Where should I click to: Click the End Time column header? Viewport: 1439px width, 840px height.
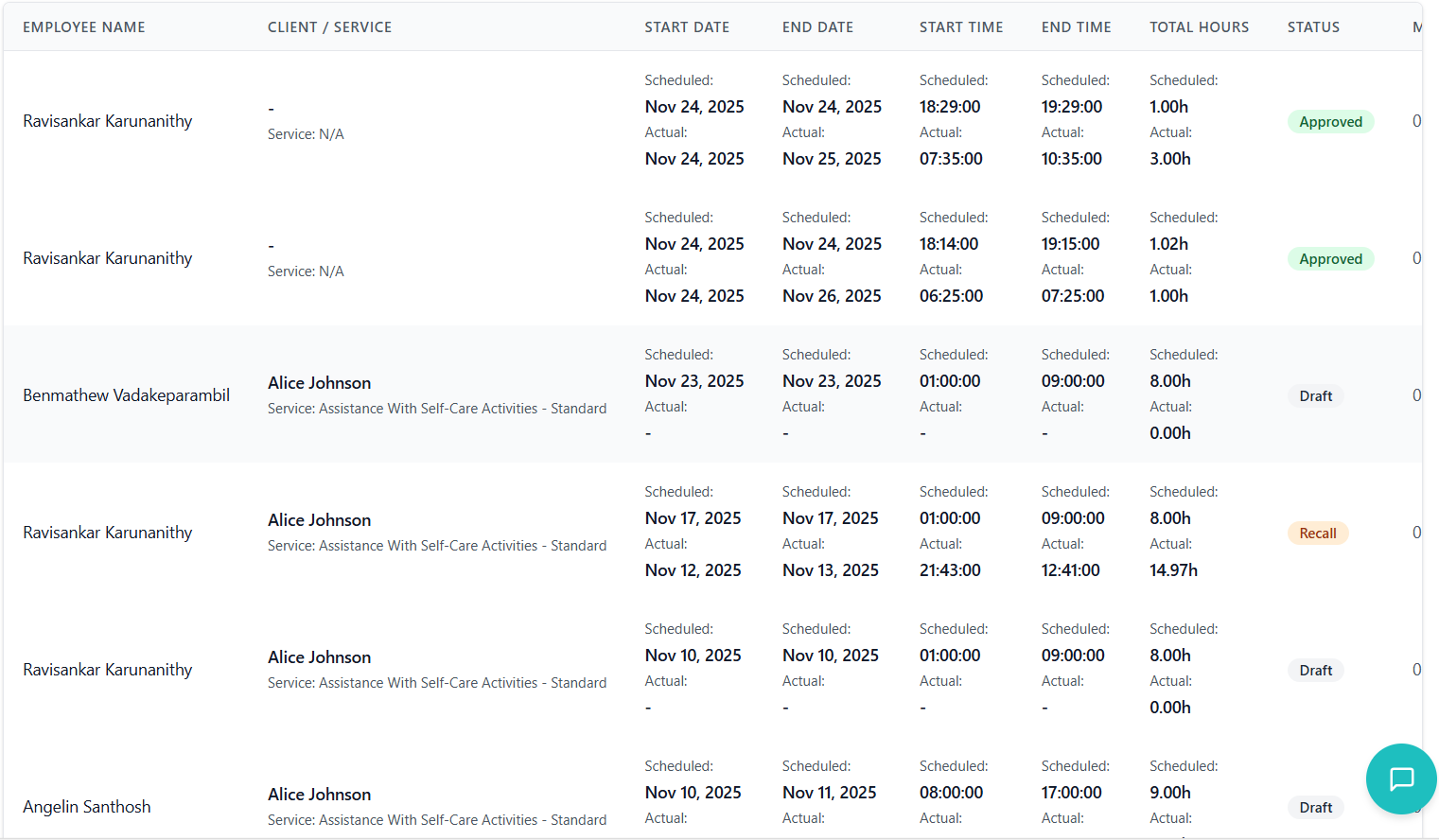(x=1076, y=27)
